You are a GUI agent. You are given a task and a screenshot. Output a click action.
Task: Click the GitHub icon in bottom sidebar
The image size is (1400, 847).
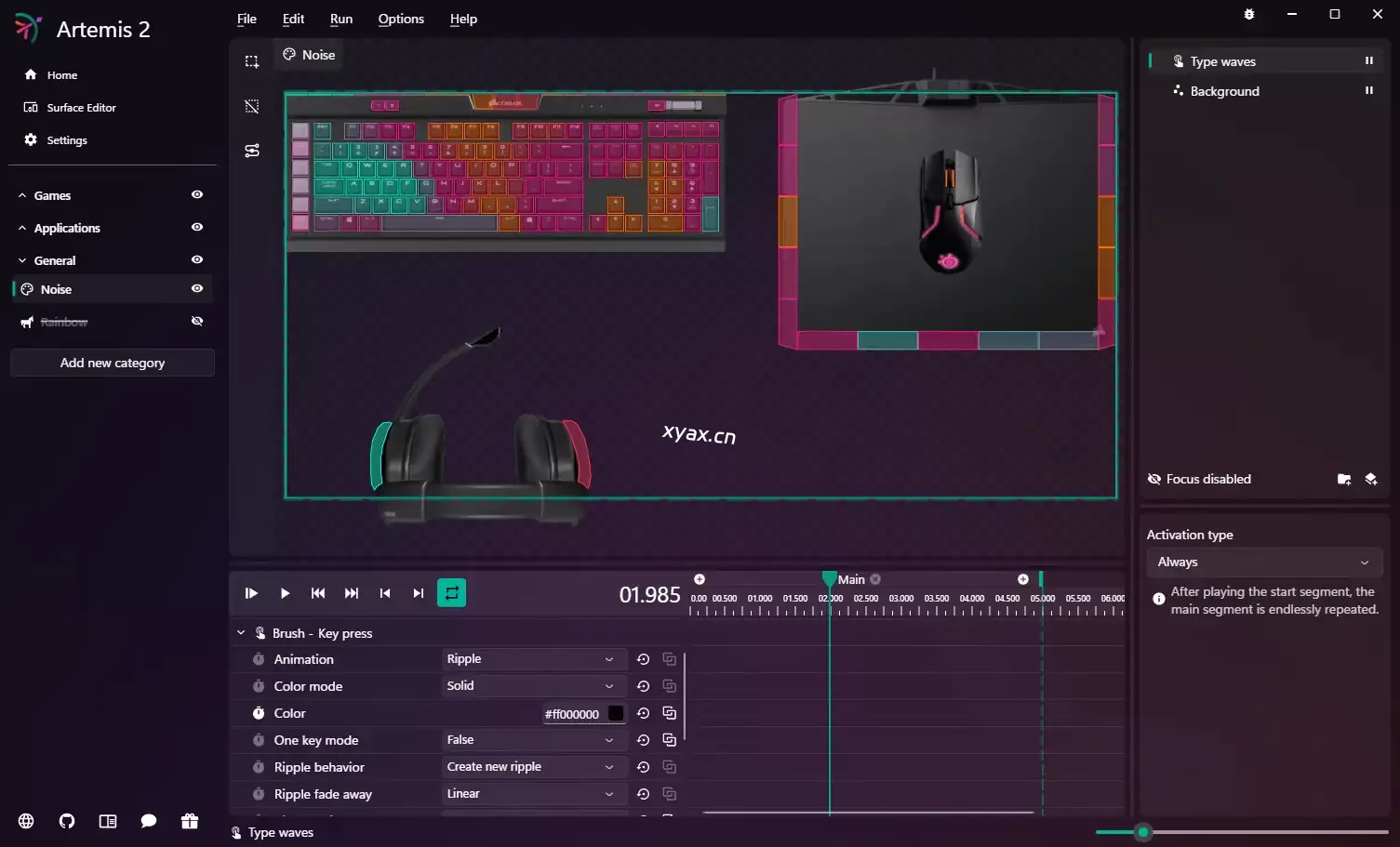pyautogui.click(x=67, y=821)
